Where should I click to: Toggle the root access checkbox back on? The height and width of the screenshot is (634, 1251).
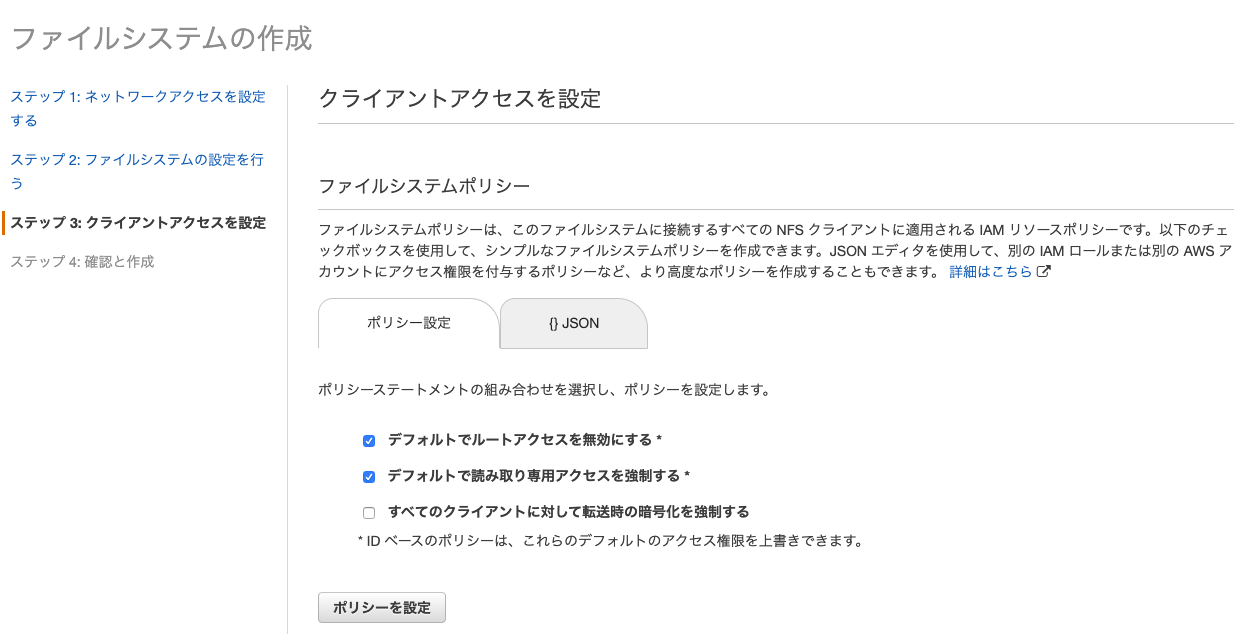(x=369, y=440)
